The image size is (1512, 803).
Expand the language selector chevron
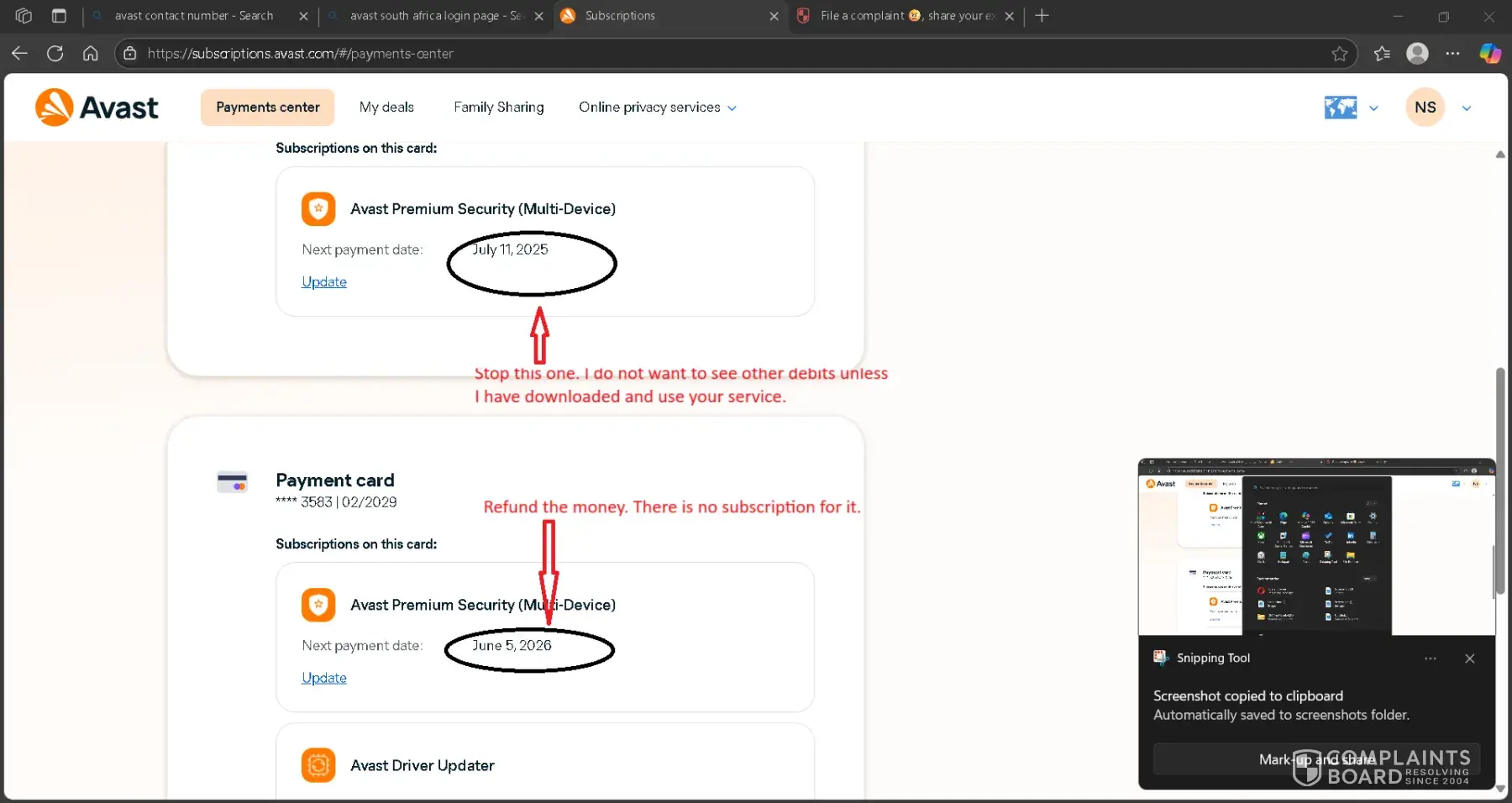[1373, 108]
